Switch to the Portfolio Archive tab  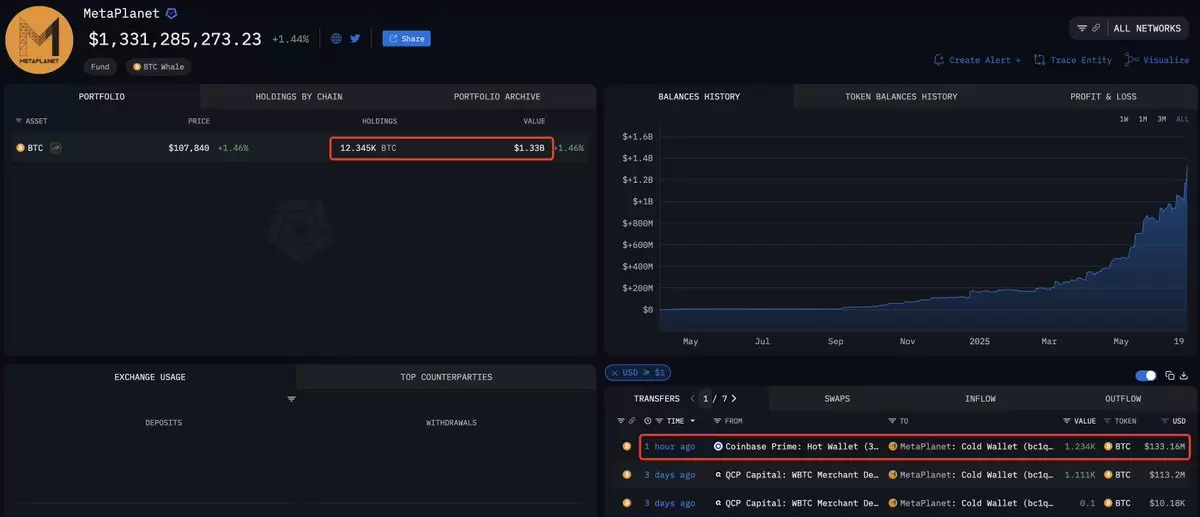497,97
